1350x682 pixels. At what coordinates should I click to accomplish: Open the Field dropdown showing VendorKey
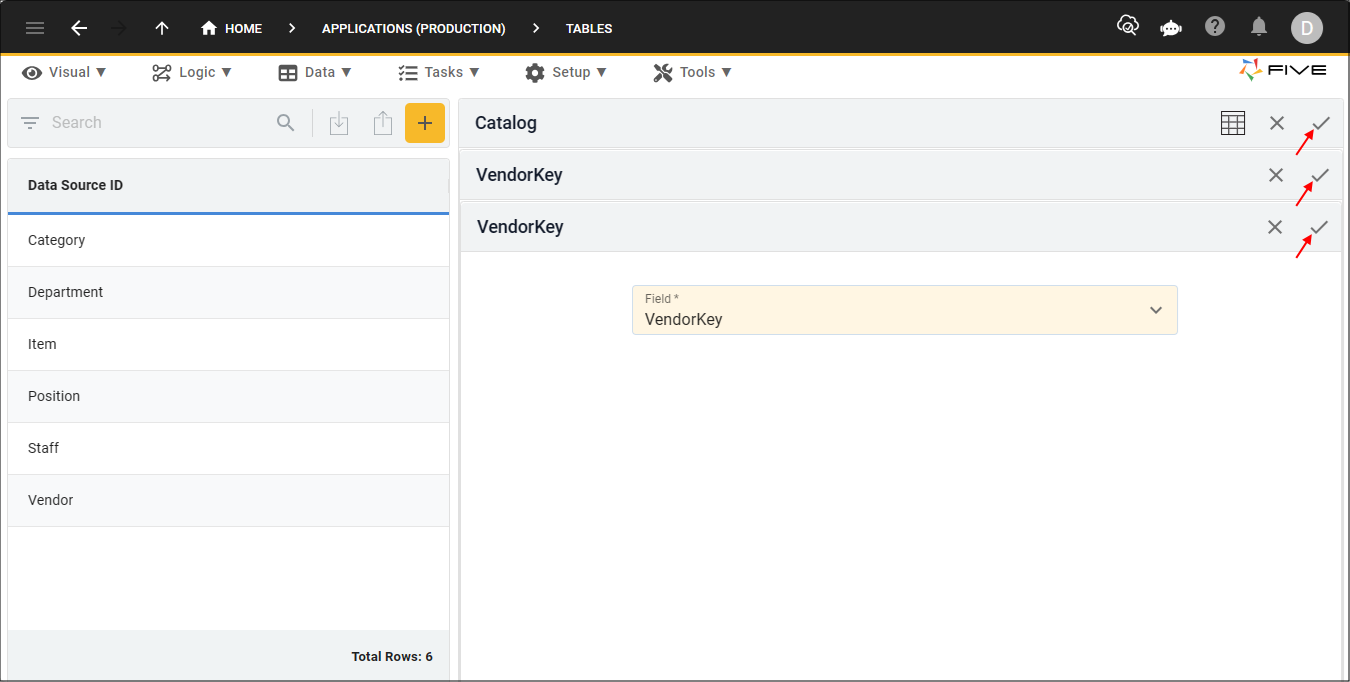905,310
